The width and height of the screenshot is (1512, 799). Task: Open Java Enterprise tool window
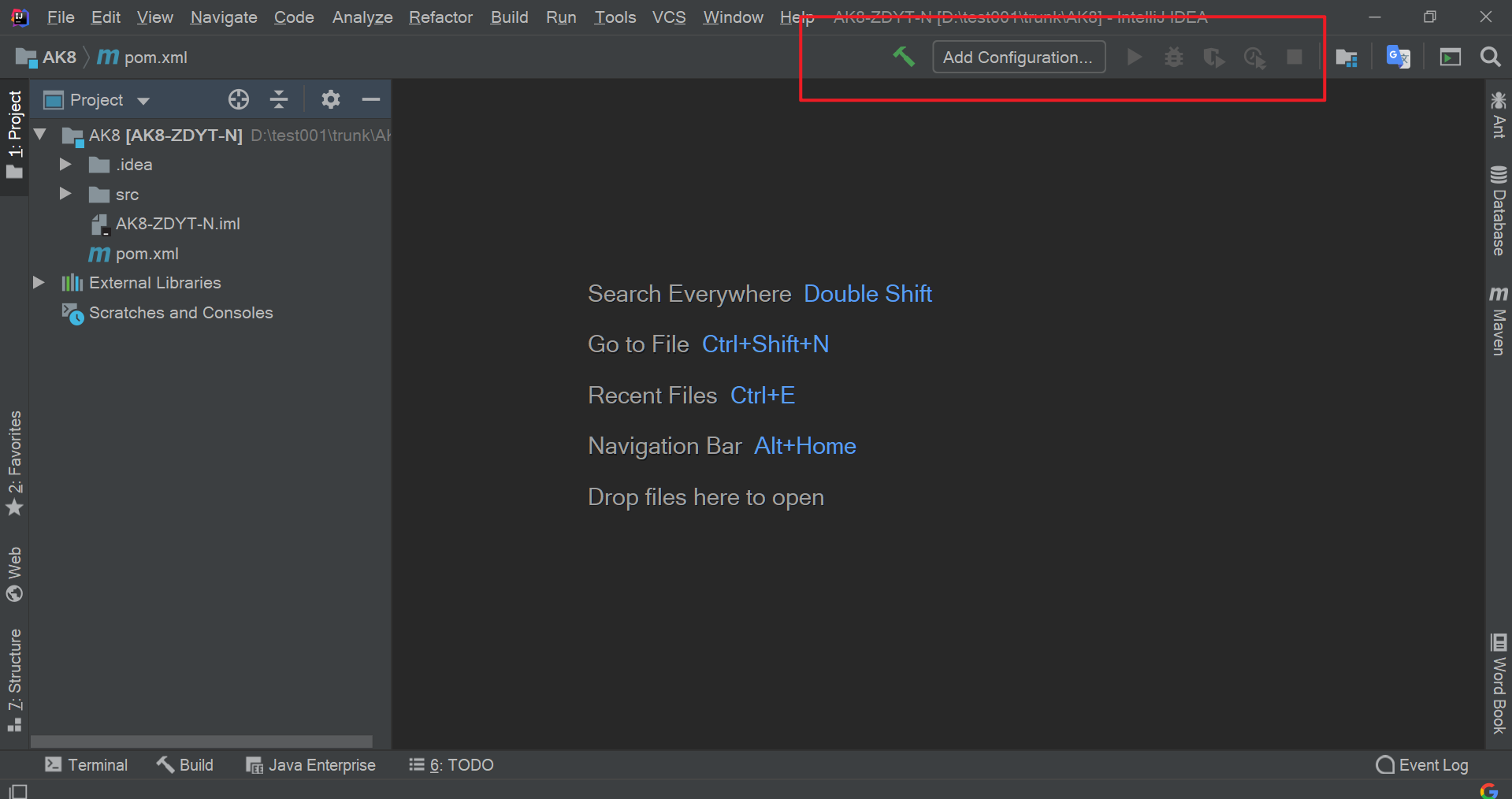coord(310,765)
